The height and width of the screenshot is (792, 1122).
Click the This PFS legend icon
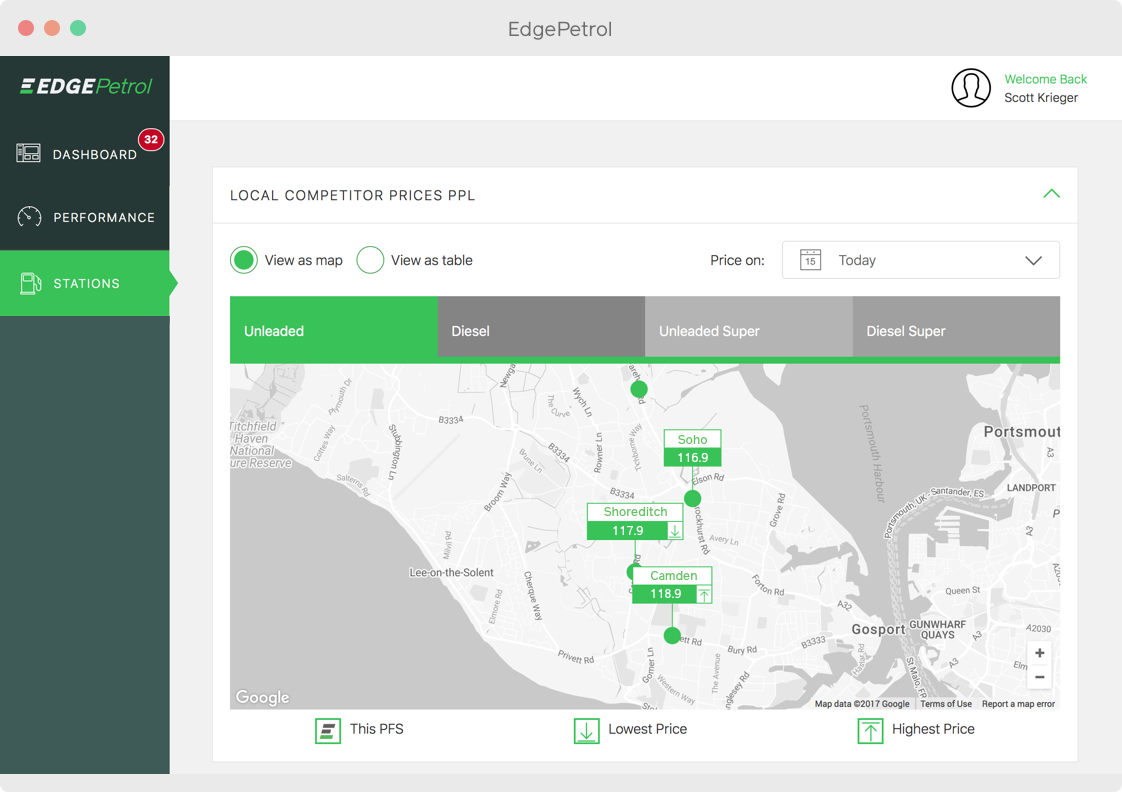pyautogui.click(x=327, y=730)
